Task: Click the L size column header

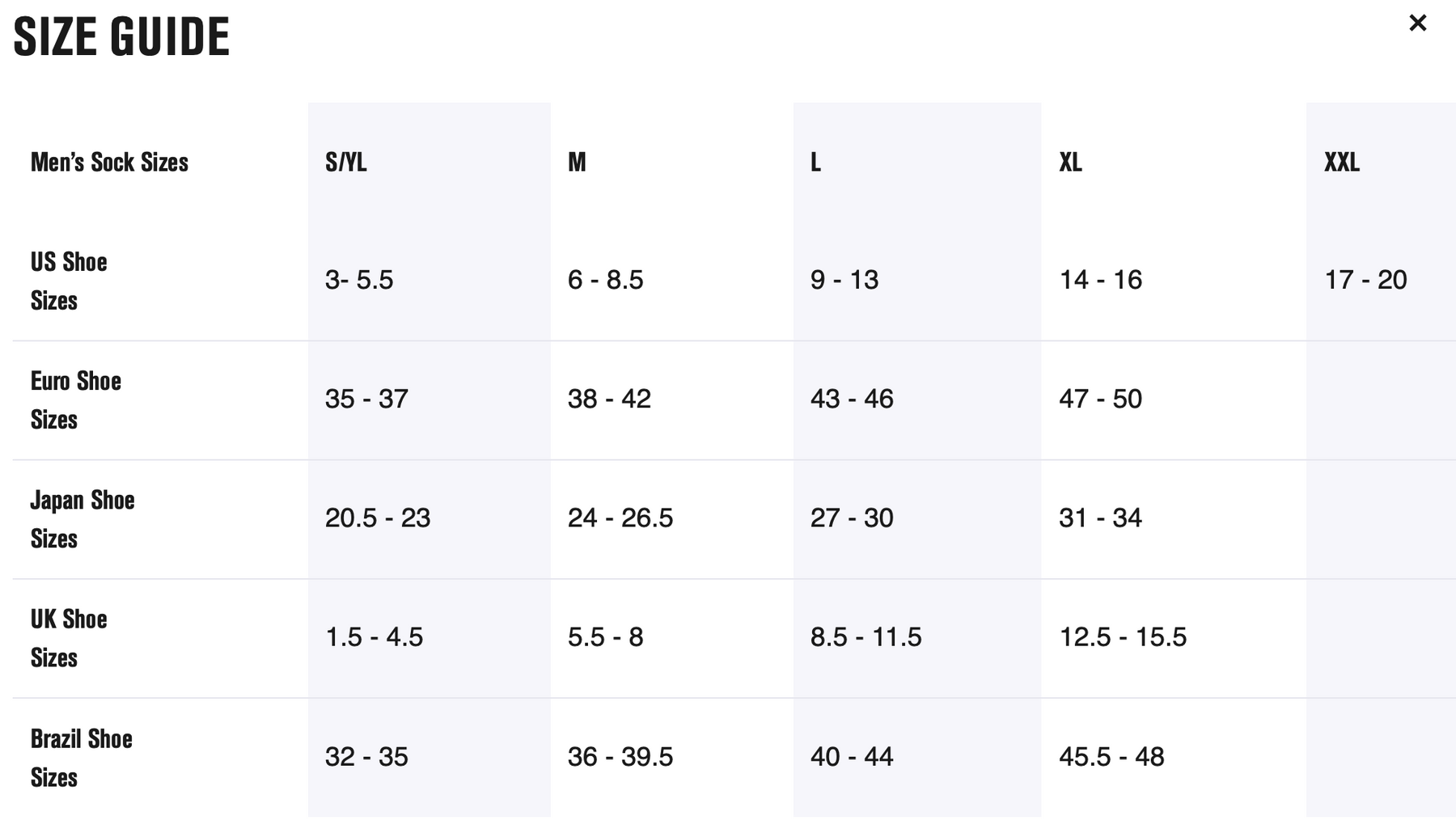Action: 815,162
